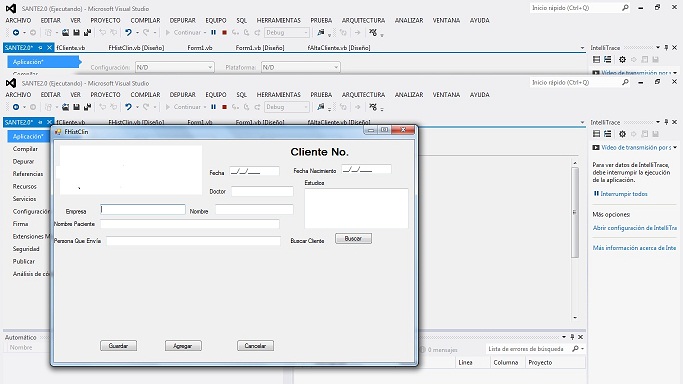Click Save icon in the upper Visual Studio toolbar
683x384 pixels.
76,33
